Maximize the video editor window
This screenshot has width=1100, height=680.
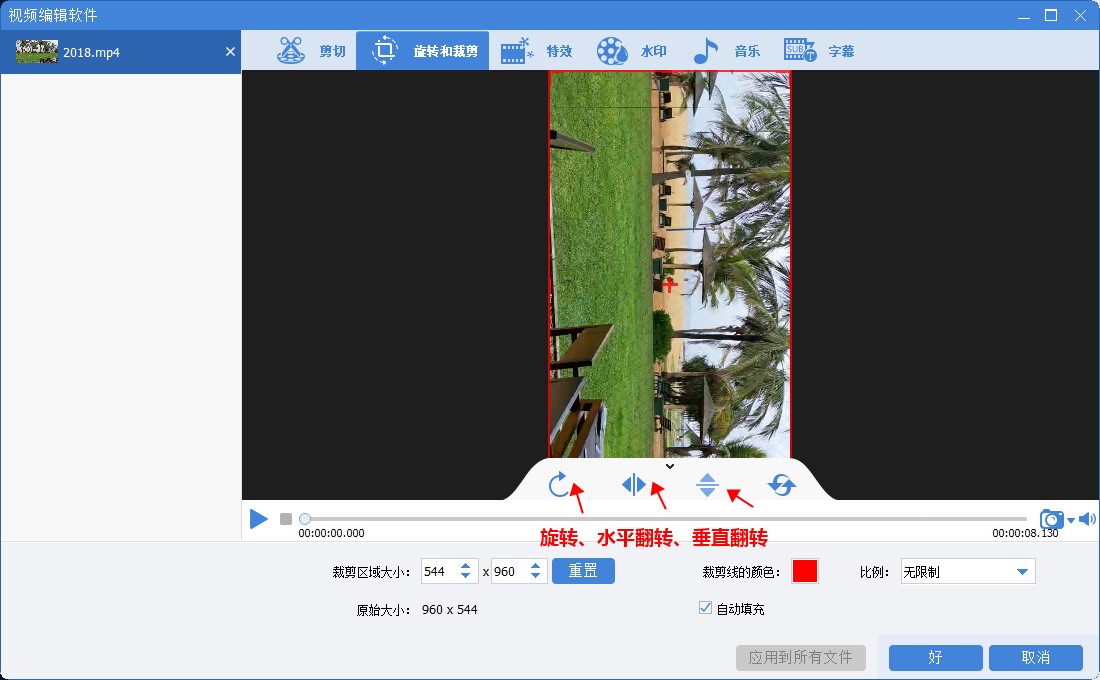pos(1051,15)
